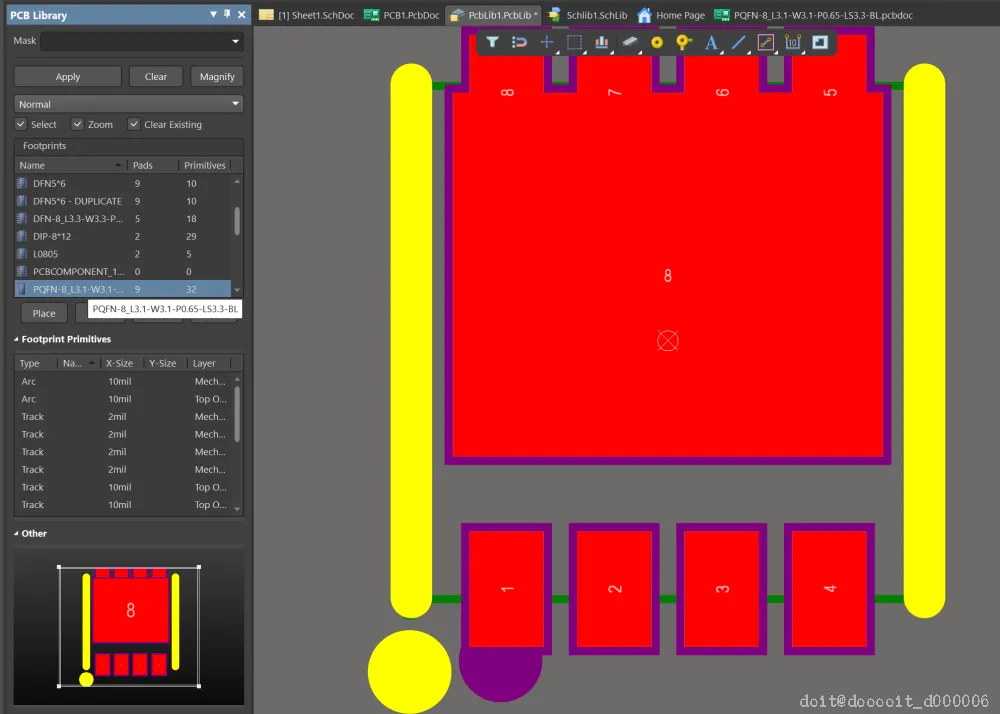Select the place pad tool

pos(657,43)
